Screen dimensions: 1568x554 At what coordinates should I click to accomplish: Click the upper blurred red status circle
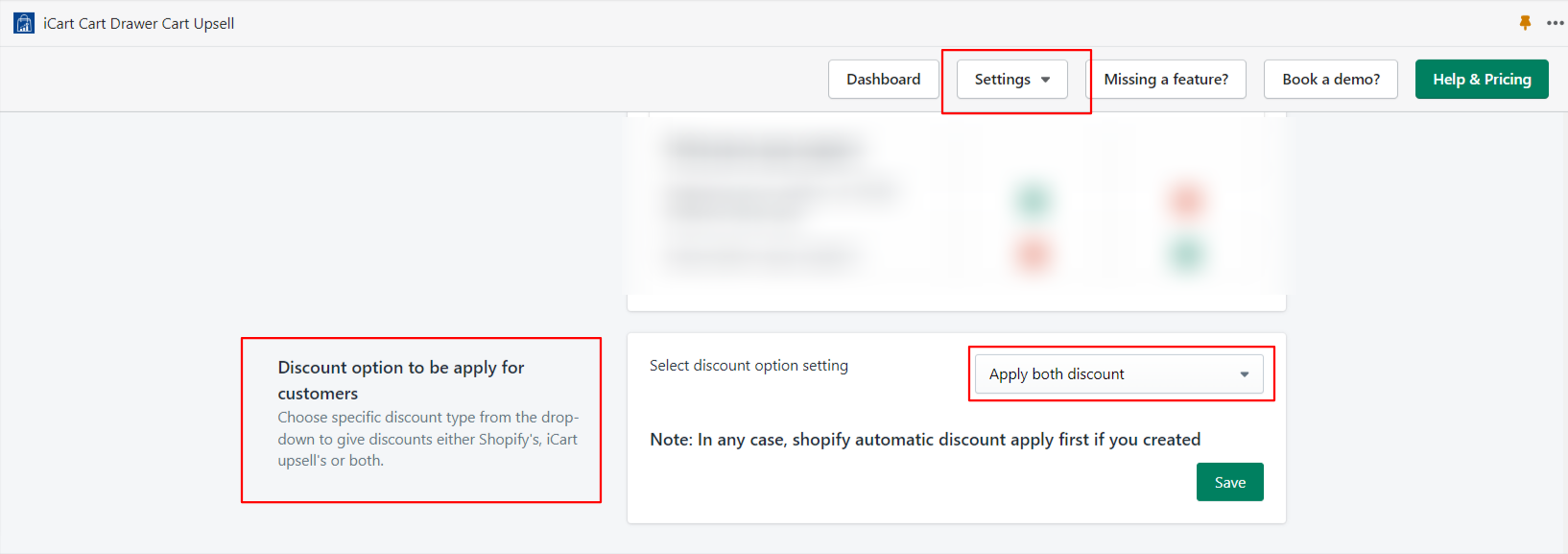pos(1187,201)
